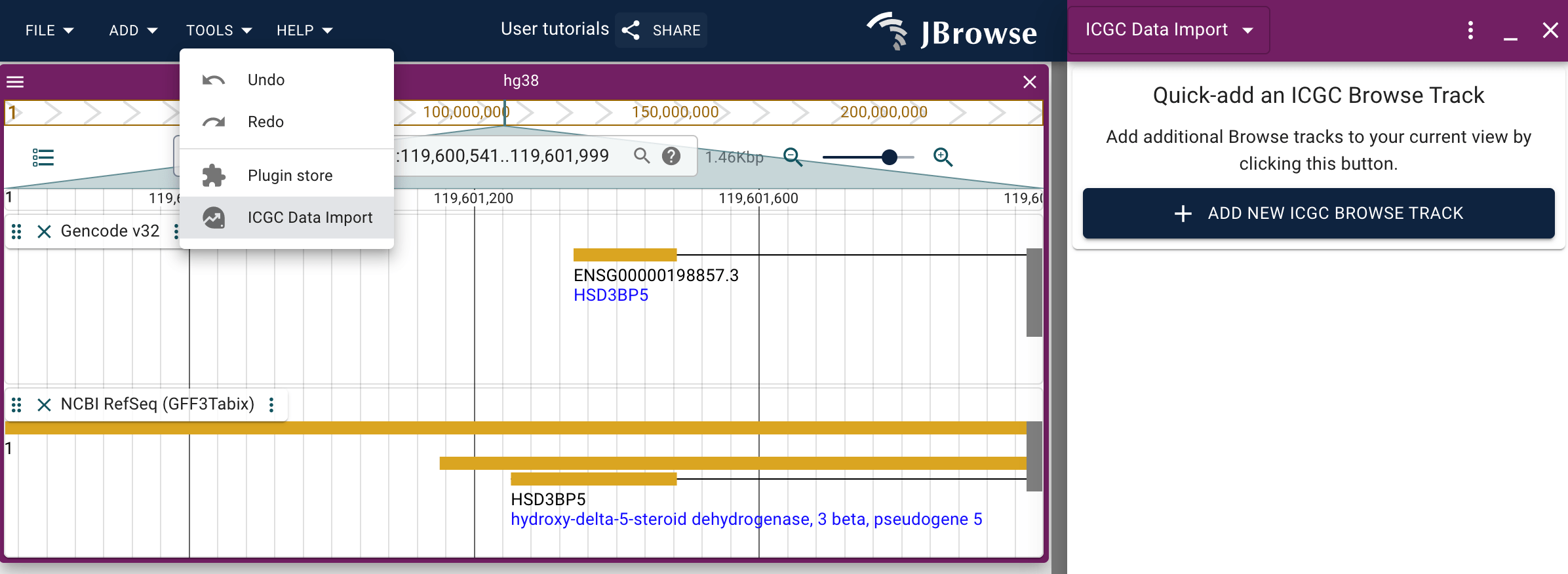Screen dimensions: 1568x574
Task: Choose Undo from the Tools menu
Action: [286, 80]
